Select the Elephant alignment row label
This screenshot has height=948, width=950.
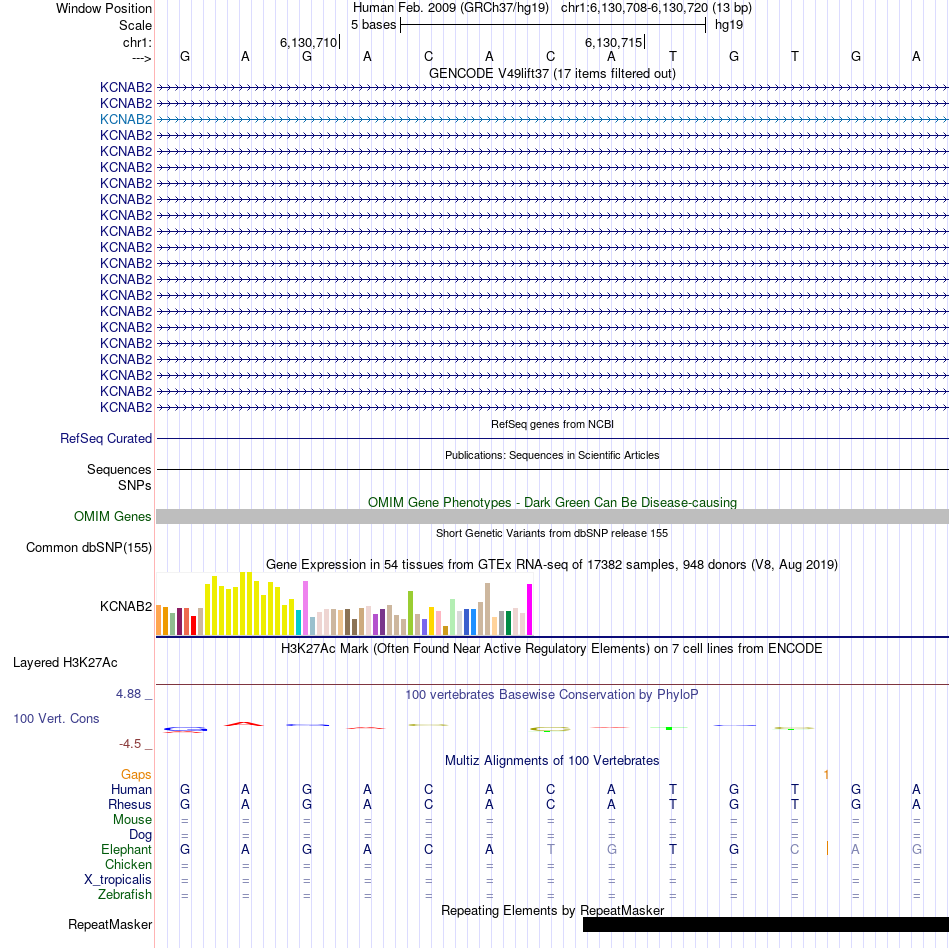click(127, 849)
